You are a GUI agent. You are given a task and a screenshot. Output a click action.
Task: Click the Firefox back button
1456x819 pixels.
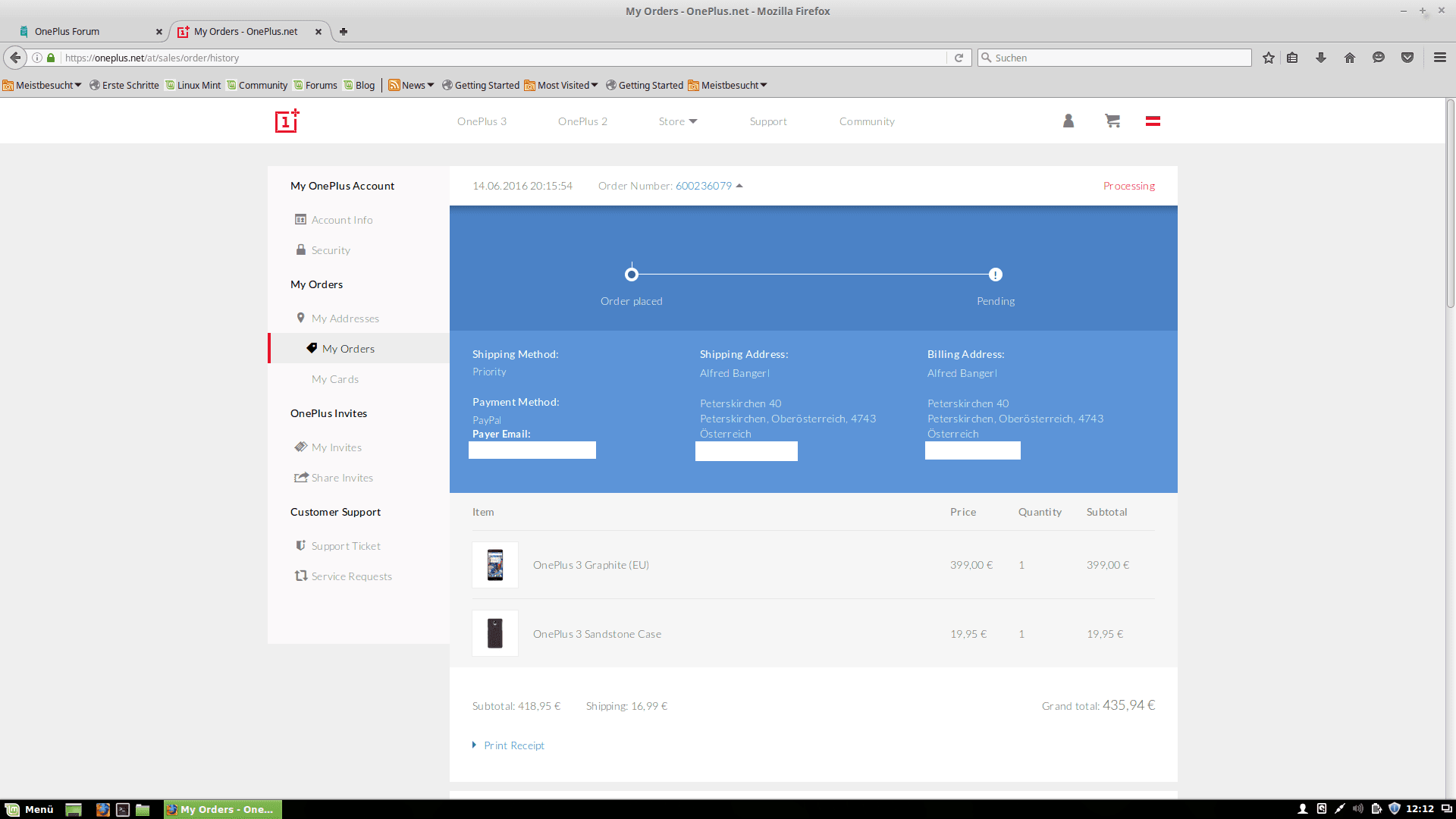click(15, 58)
